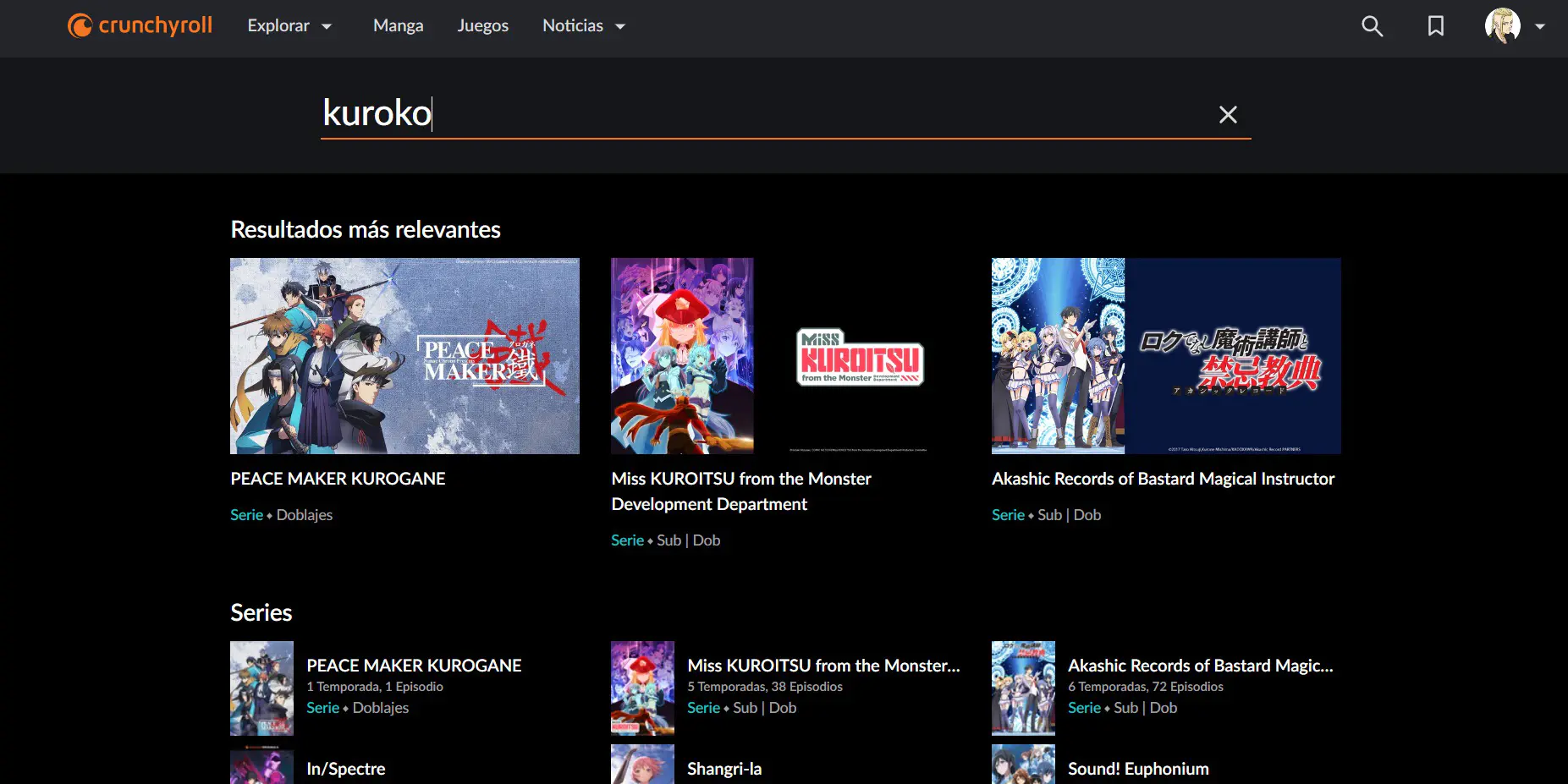Click Akashic Records of Bastard Magical Instructor title
Screen dimensions: 1568x784
click(1163, 479)
